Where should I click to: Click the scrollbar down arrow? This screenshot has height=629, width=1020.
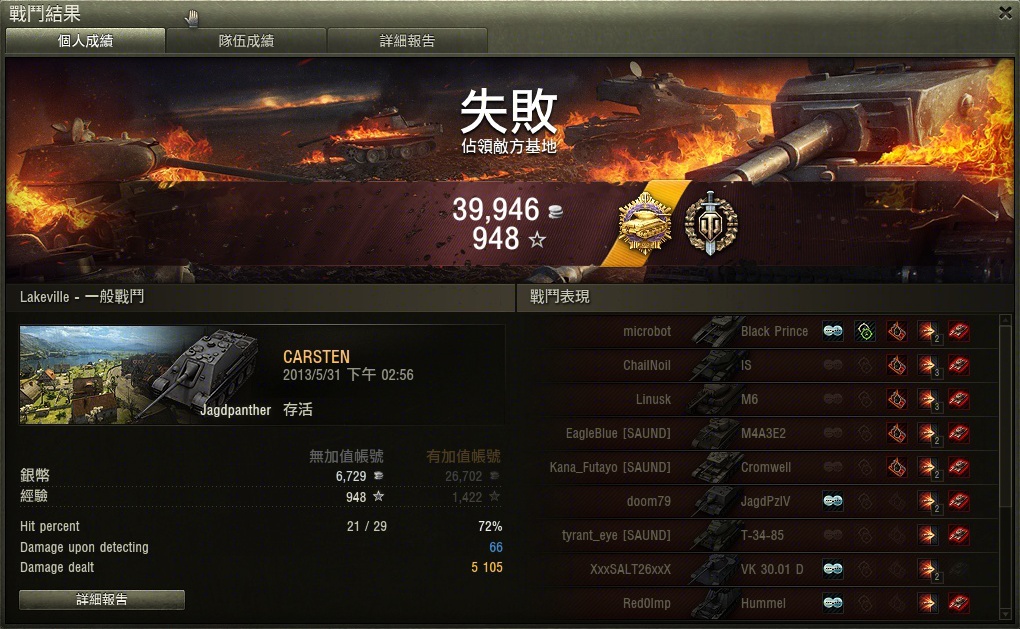click(1006, 614)
